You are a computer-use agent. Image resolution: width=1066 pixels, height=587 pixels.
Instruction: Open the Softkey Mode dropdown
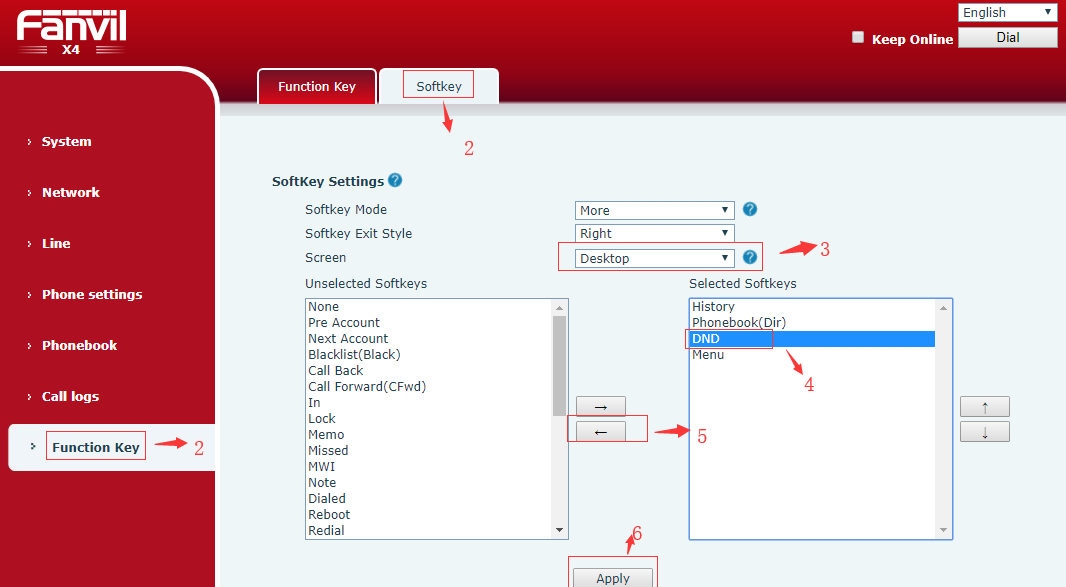(655, 210)
